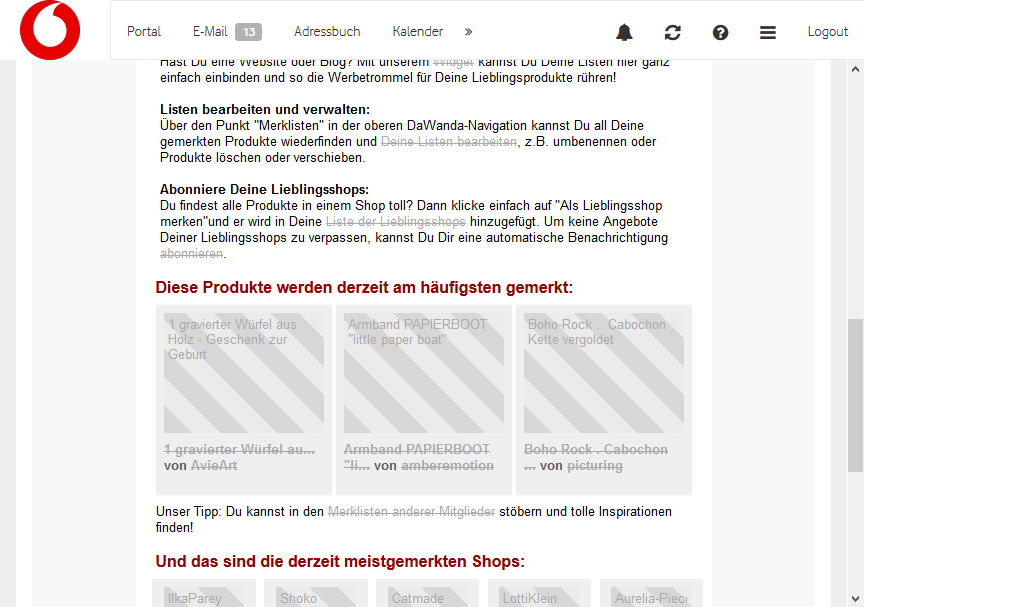Click the E-Mail unread count badge 13

pos(249,31)
